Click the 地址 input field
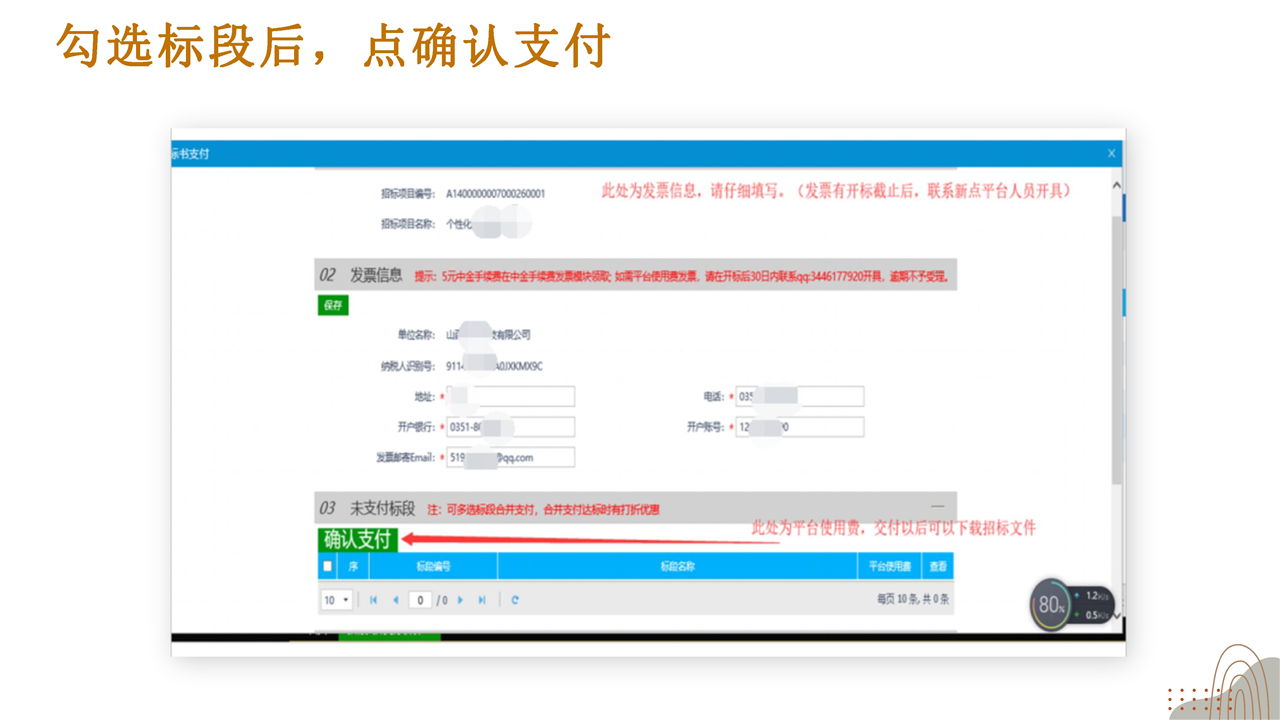The image size is (1280, 720). tap(510, 397)
